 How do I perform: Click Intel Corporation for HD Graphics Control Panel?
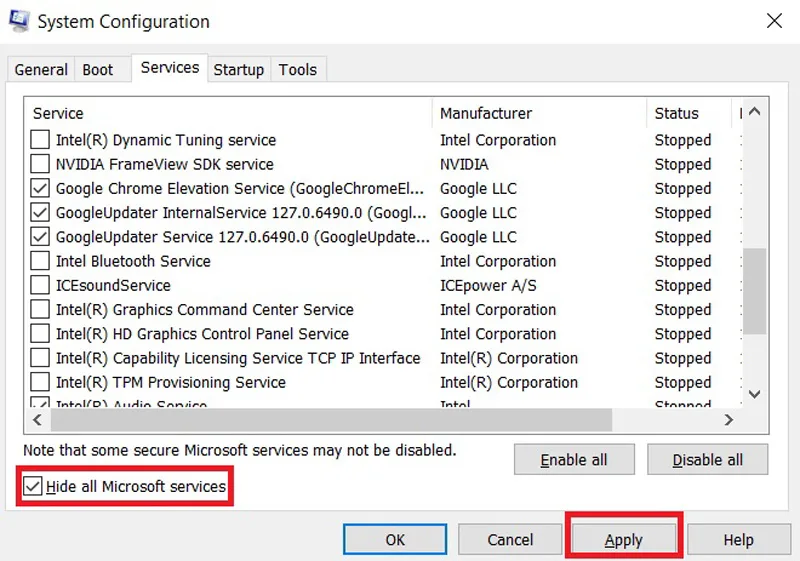498,334
